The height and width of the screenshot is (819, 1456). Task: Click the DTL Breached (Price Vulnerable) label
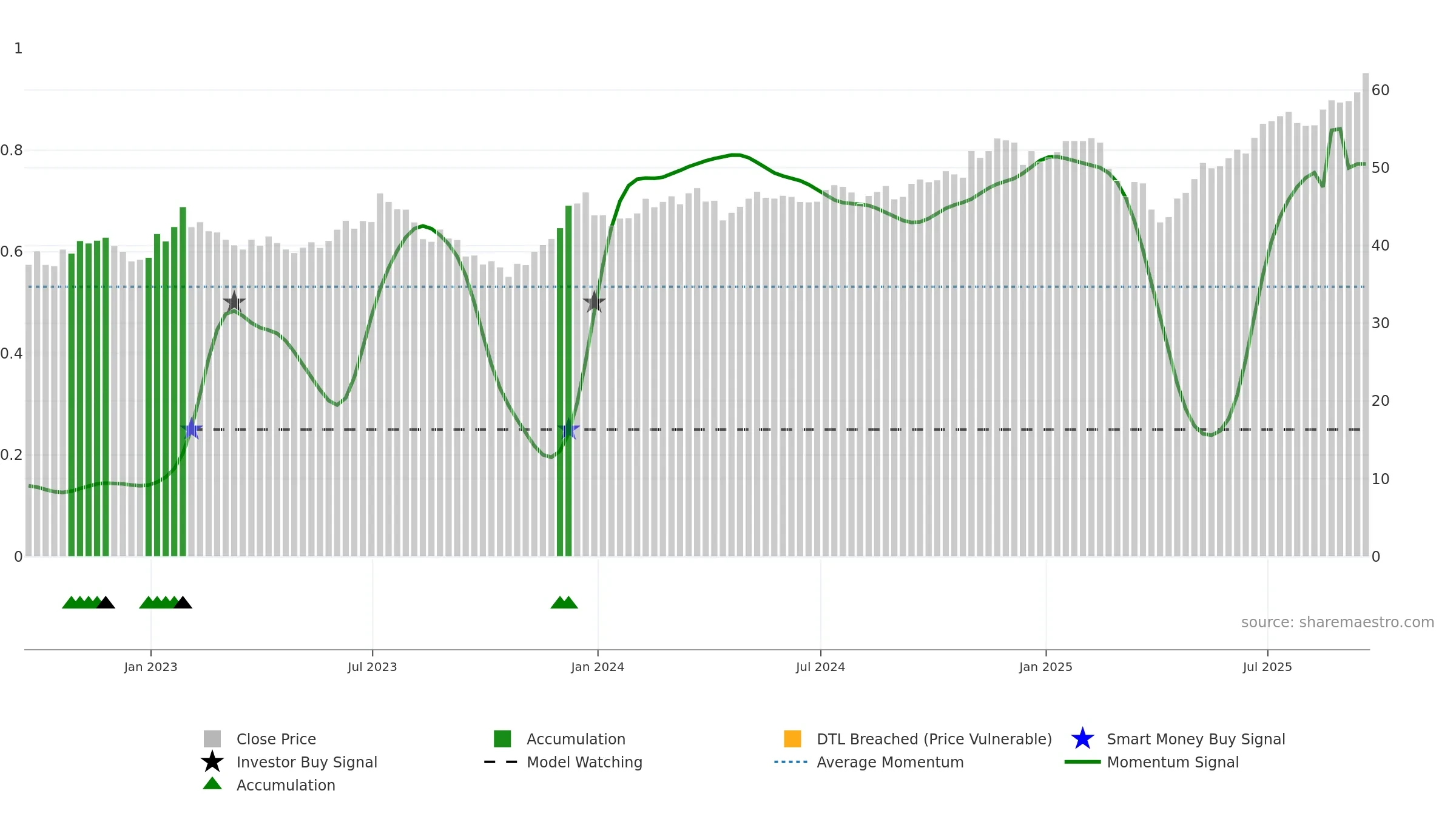point(934,739)
